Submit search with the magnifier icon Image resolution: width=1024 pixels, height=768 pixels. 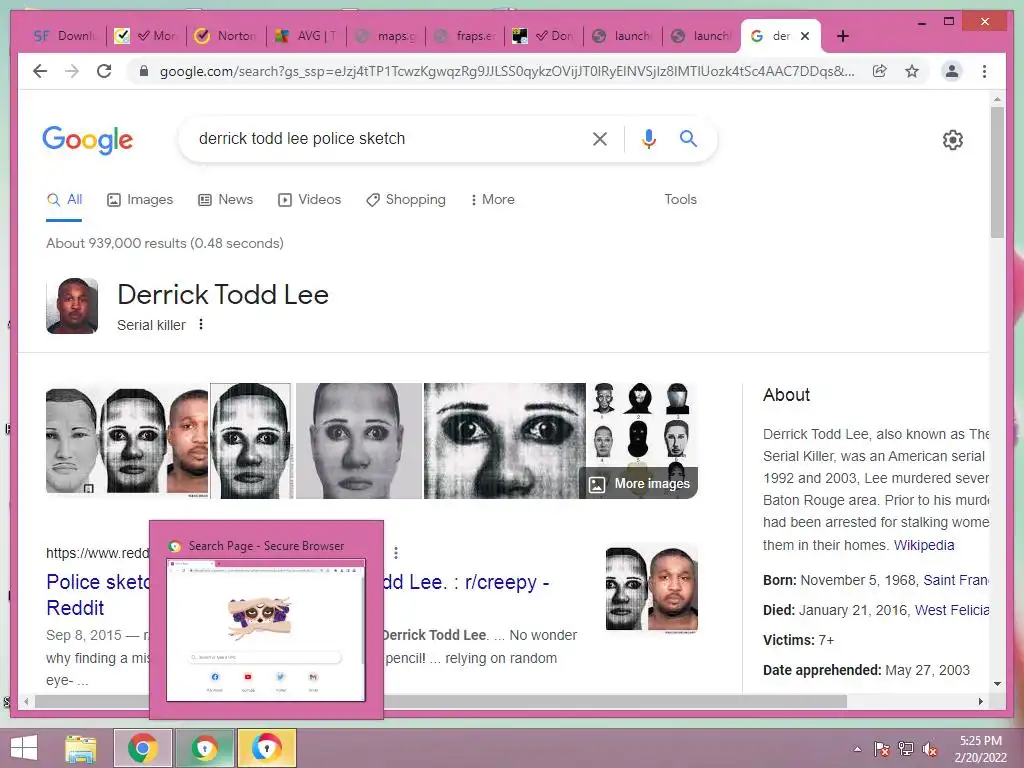coord(688,138)
